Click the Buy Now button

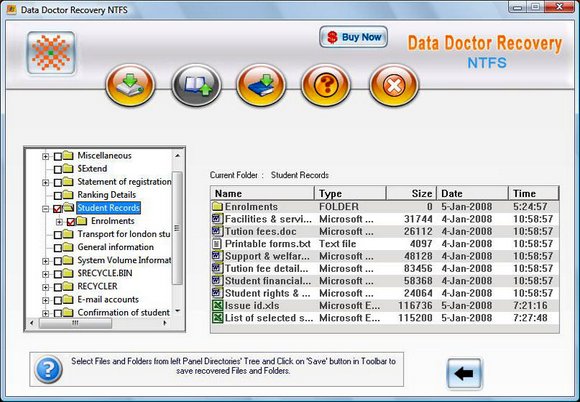[353, 37]
